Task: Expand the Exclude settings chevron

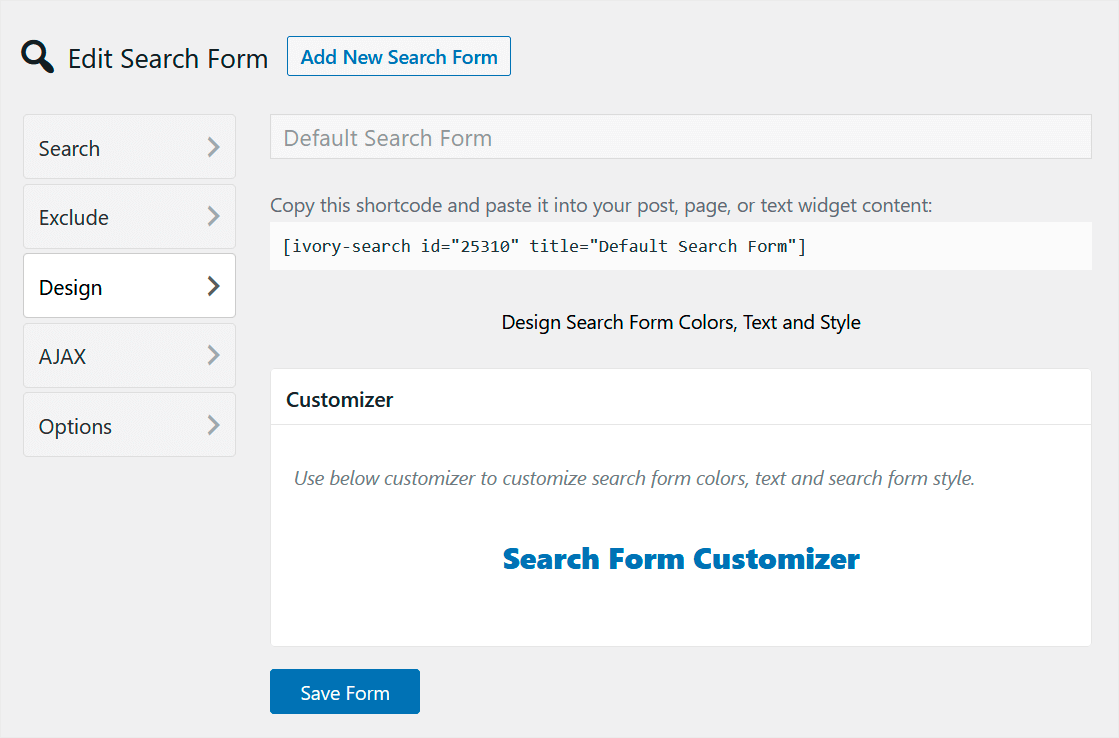Action: [214, 216]
